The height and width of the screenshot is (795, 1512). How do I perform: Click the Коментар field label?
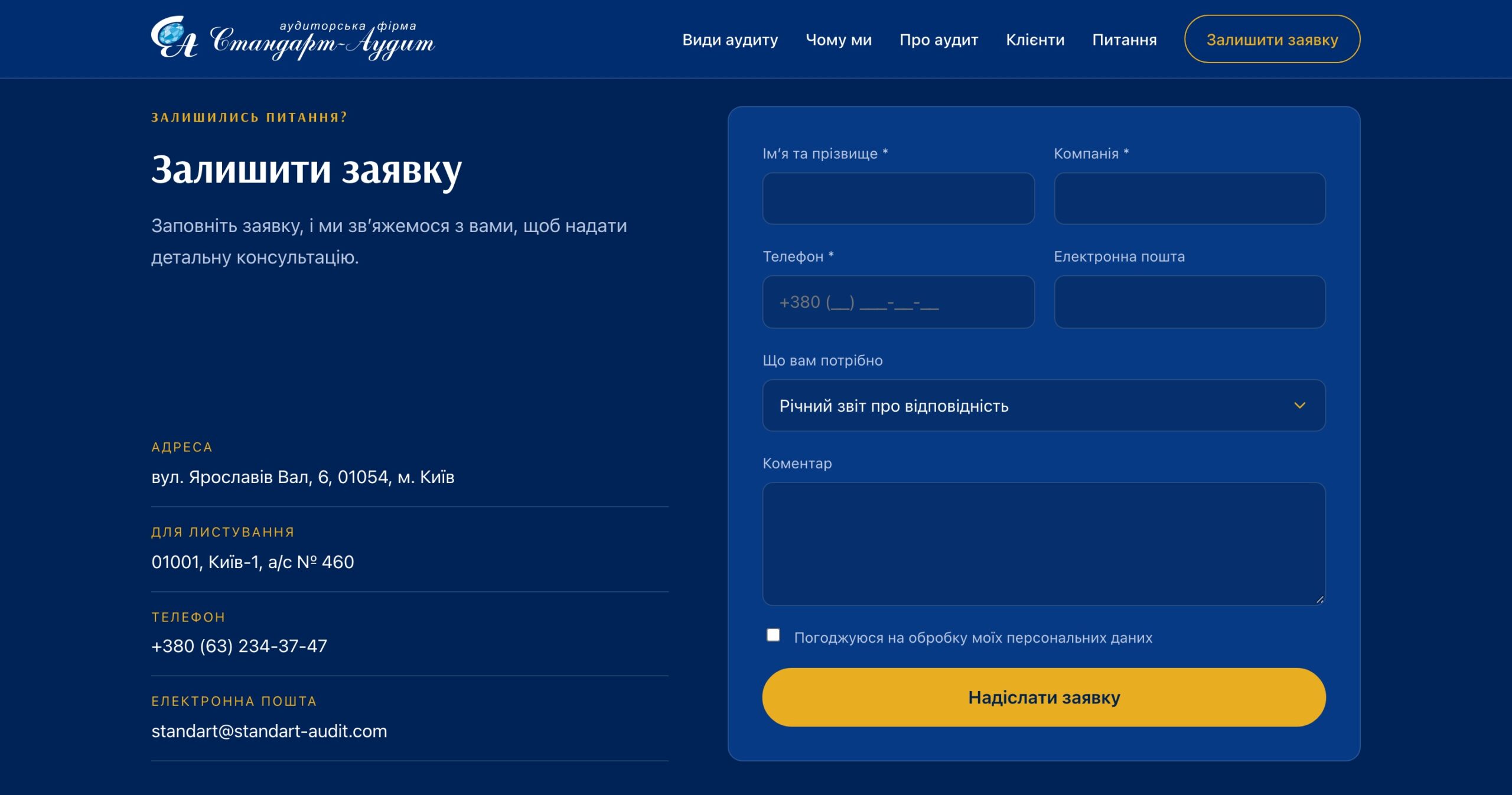point(797,463)
